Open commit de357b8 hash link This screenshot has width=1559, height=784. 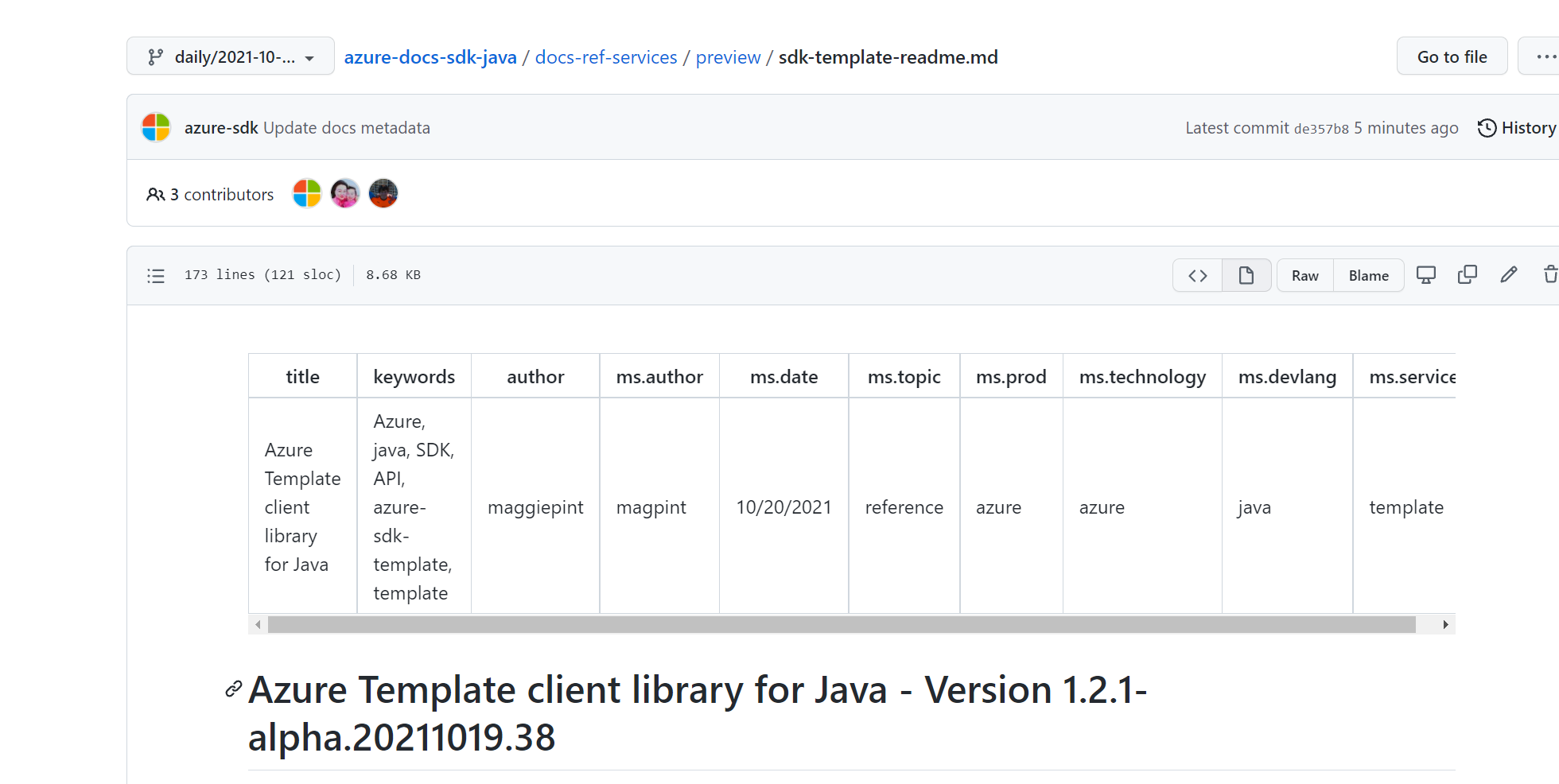1321,129
